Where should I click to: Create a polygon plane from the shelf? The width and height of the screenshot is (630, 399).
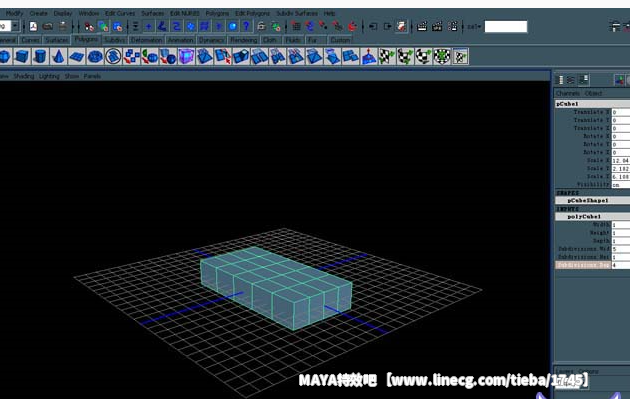pos(76,56)
